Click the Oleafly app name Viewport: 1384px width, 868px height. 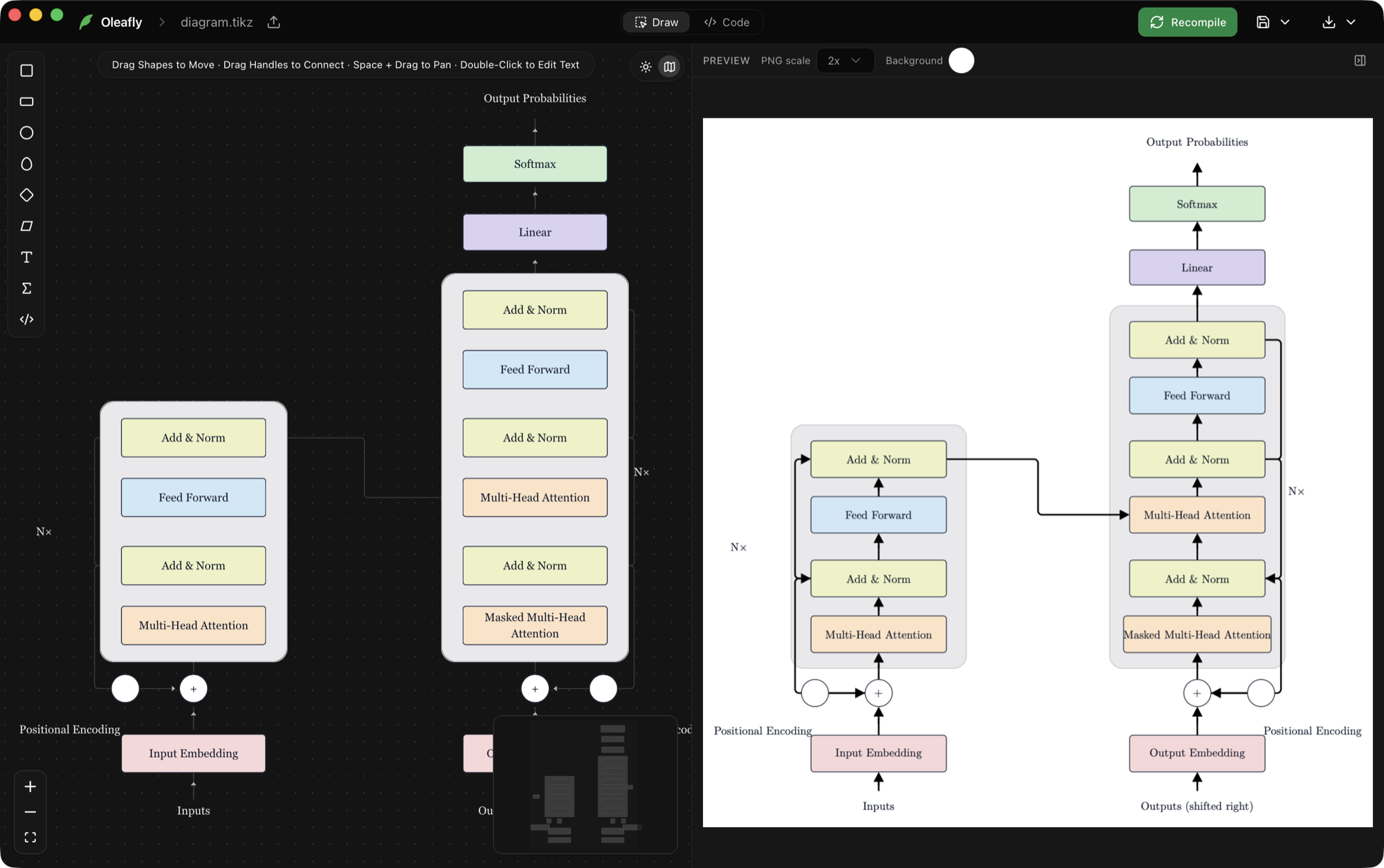point(121,22)
